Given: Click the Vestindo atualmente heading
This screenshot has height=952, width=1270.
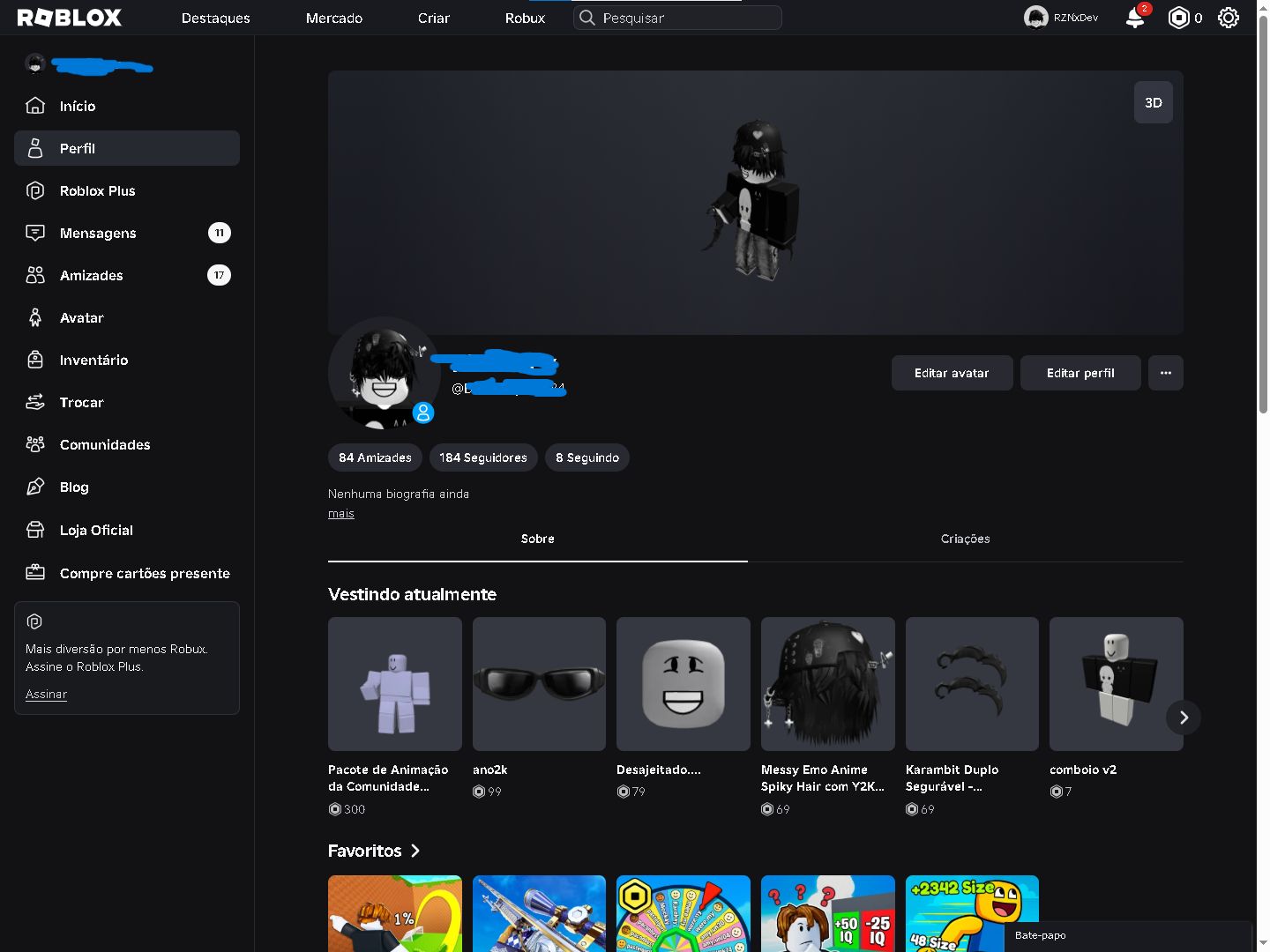Looking at the screenshot, I should [412, 594].
